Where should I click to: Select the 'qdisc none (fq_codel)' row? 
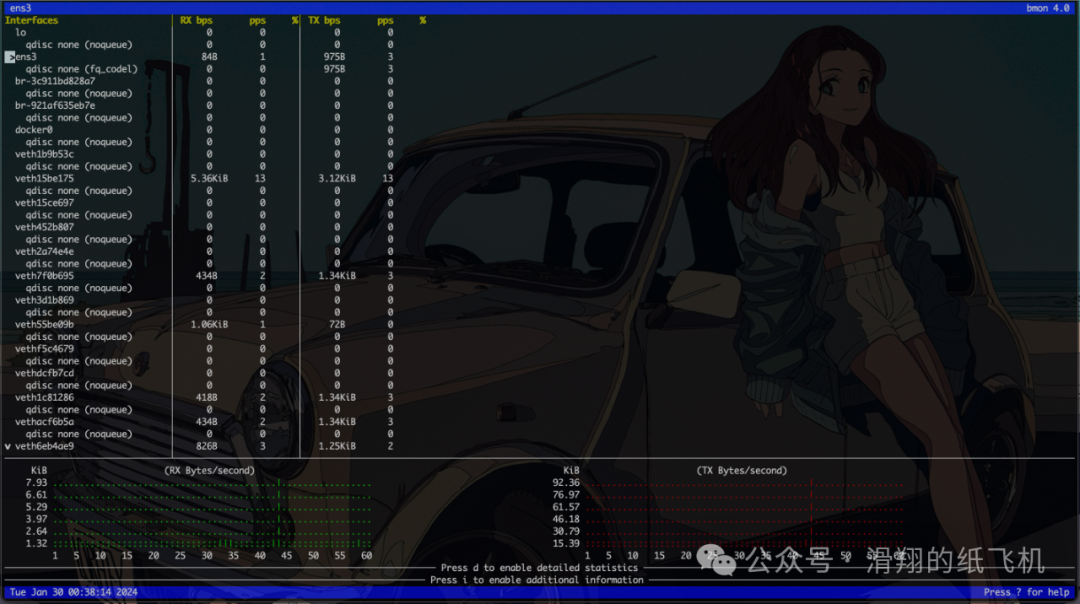pos(81,69)
